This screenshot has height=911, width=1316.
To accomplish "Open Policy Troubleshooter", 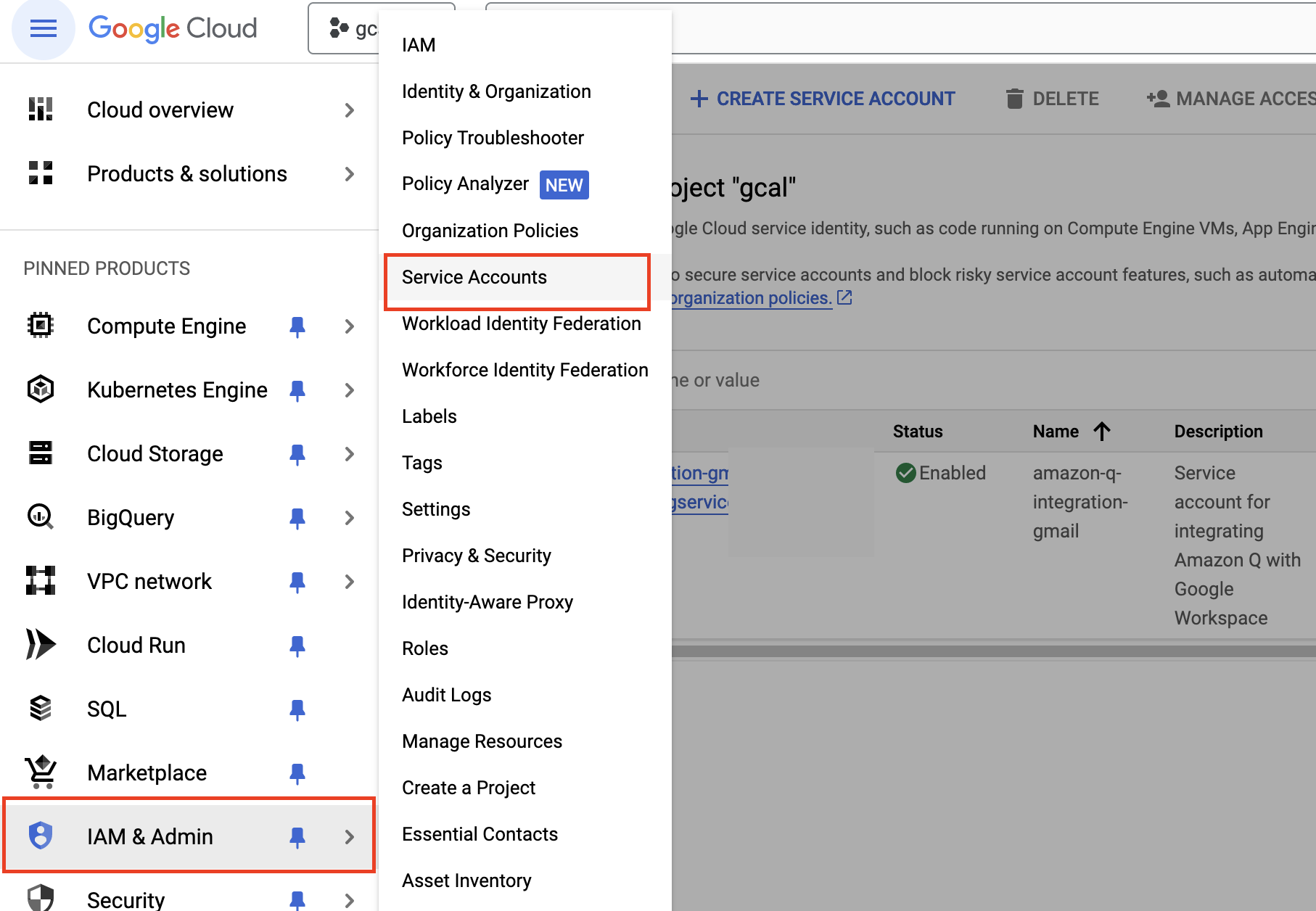I will 525,138.
